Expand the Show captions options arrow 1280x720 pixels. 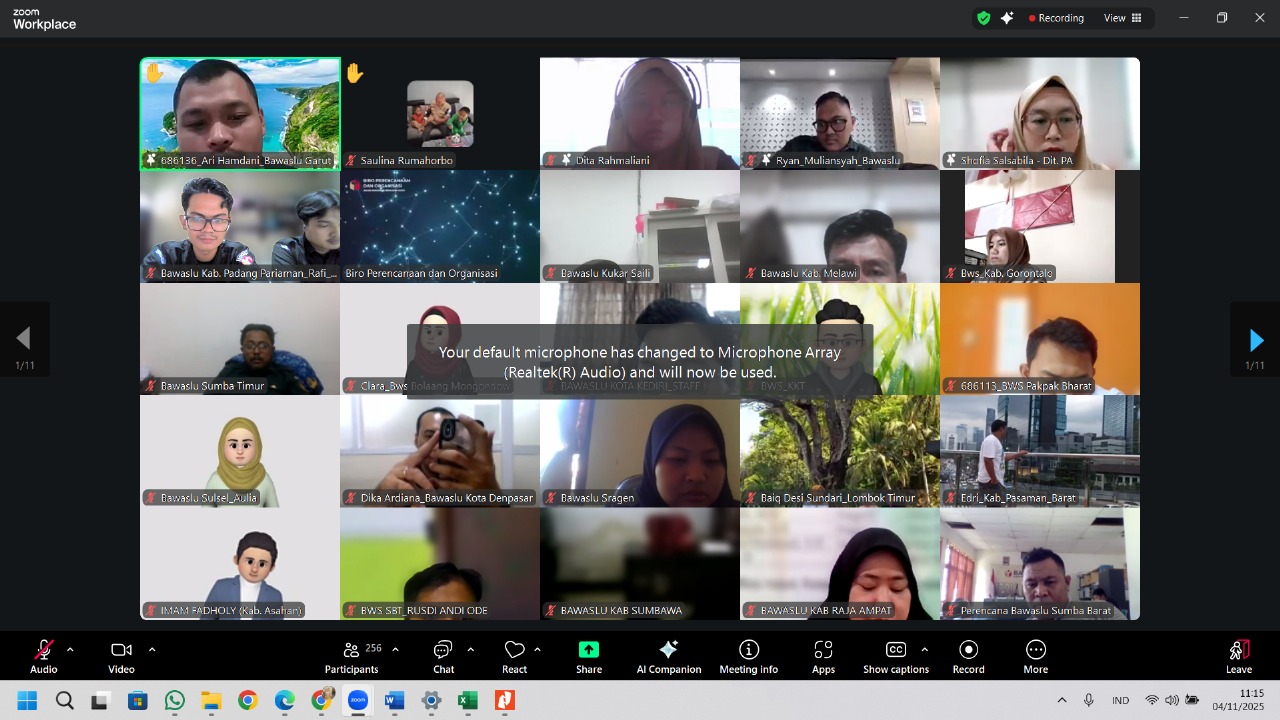click(x=924, y=650)
